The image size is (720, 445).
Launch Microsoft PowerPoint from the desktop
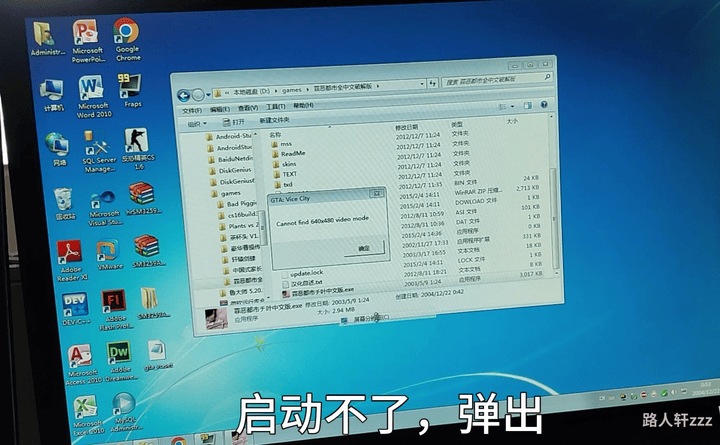click(87, 40)
